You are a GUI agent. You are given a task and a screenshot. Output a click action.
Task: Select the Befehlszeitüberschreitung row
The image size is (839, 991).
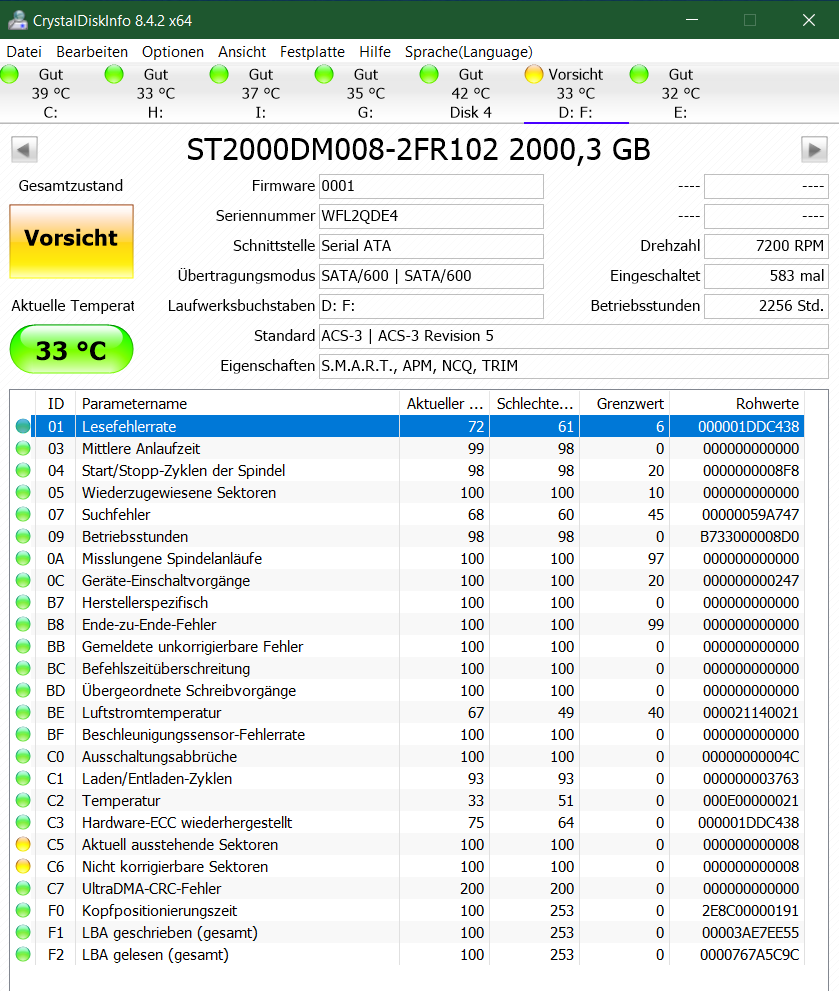(x=407, y=669)
